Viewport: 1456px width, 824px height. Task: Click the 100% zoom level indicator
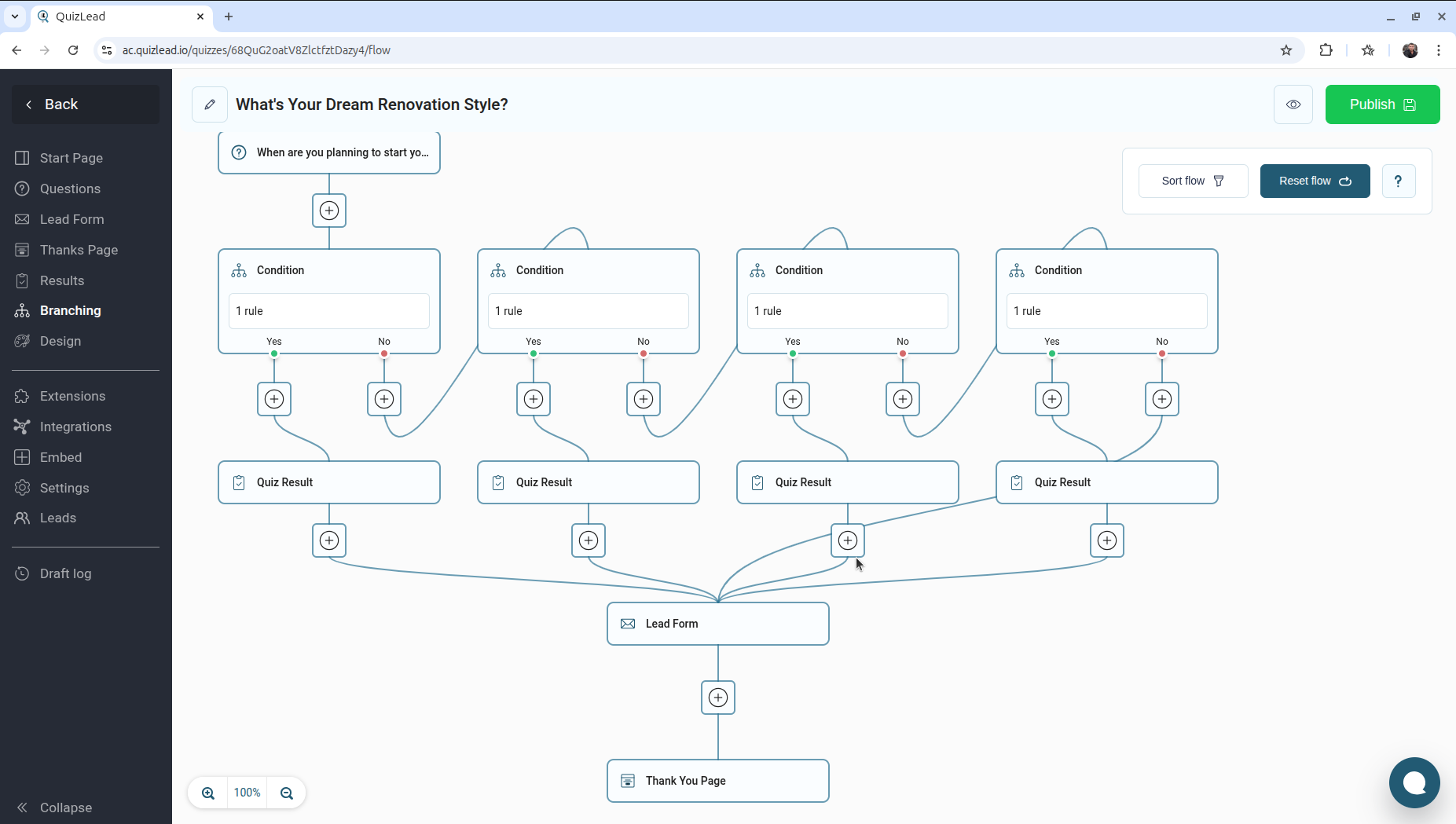[247, 793]
